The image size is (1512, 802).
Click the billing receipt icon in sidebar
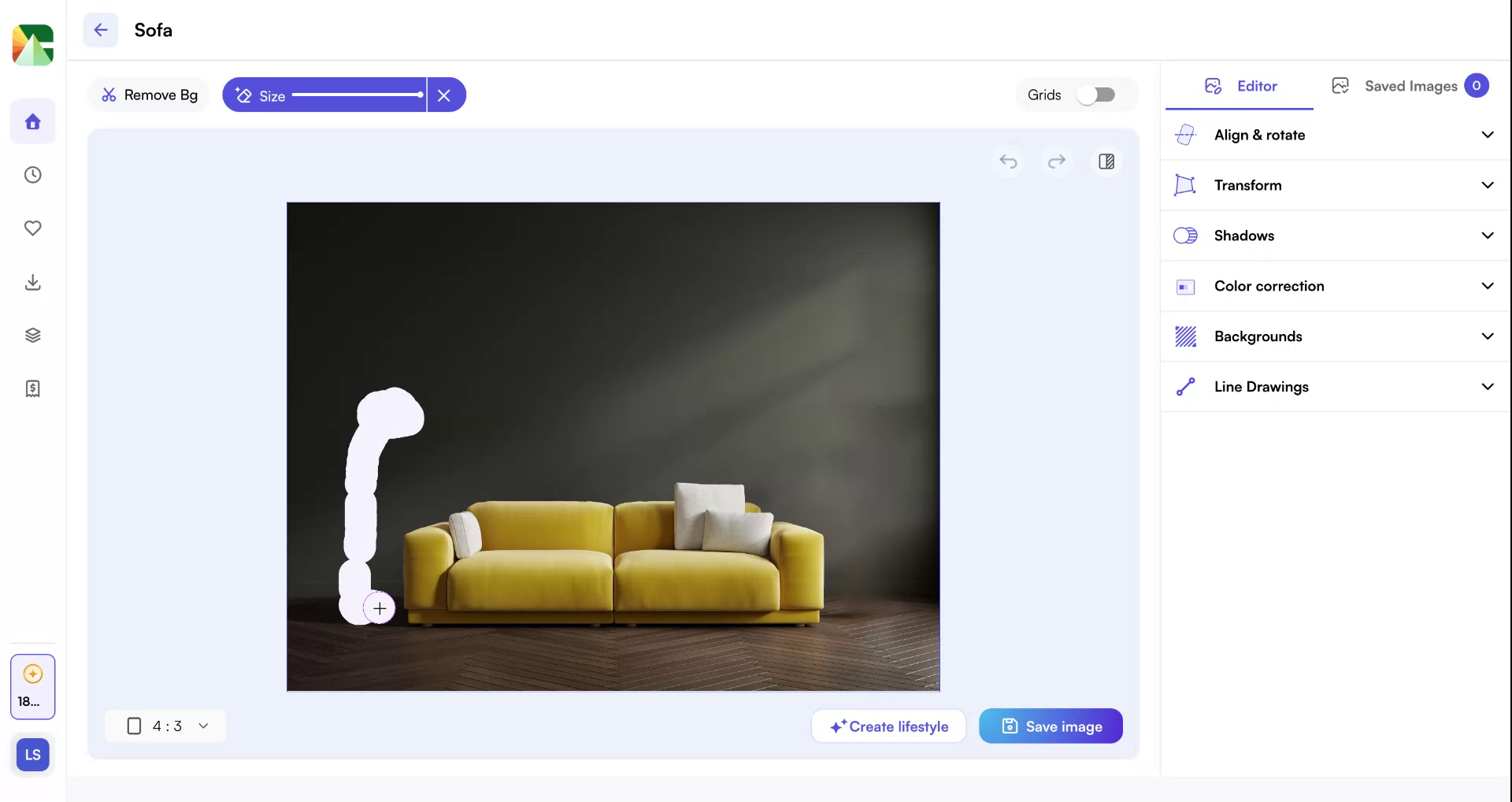coord(32,388)
